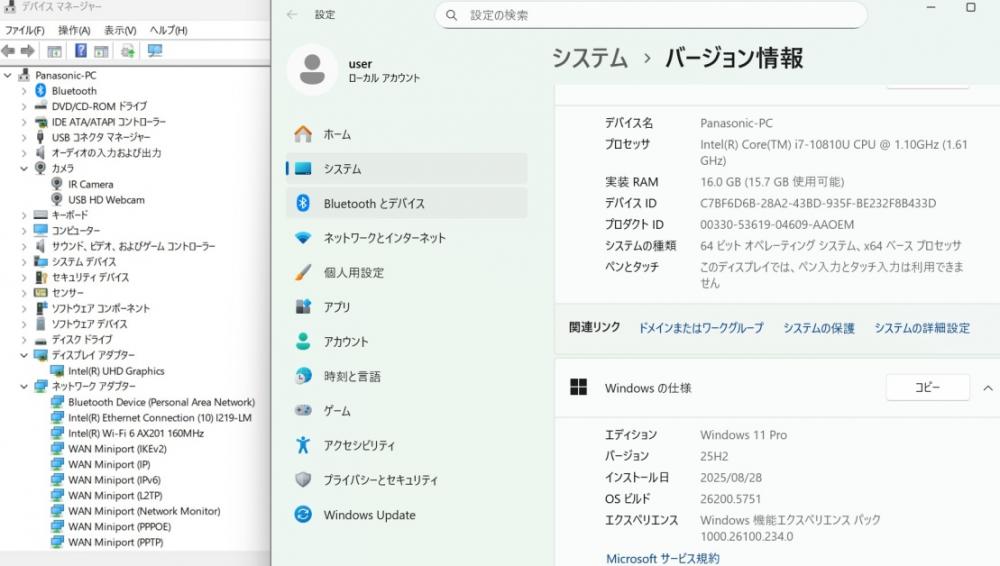This screenshot has height=566, width=1000.
Task: Open Bluetooth とデバイス settings page
Action: pos(374,203)
